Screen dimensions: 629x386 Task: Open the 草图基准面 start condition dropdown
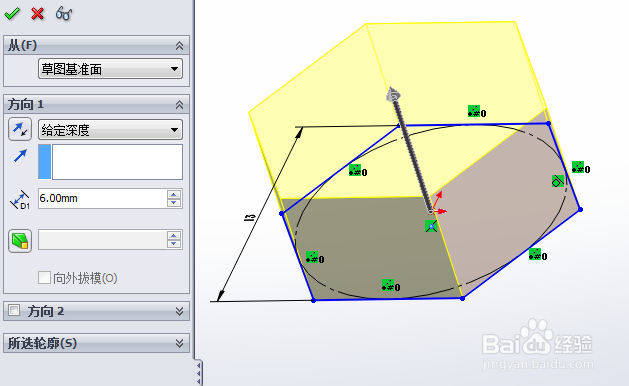coord(110,69)
